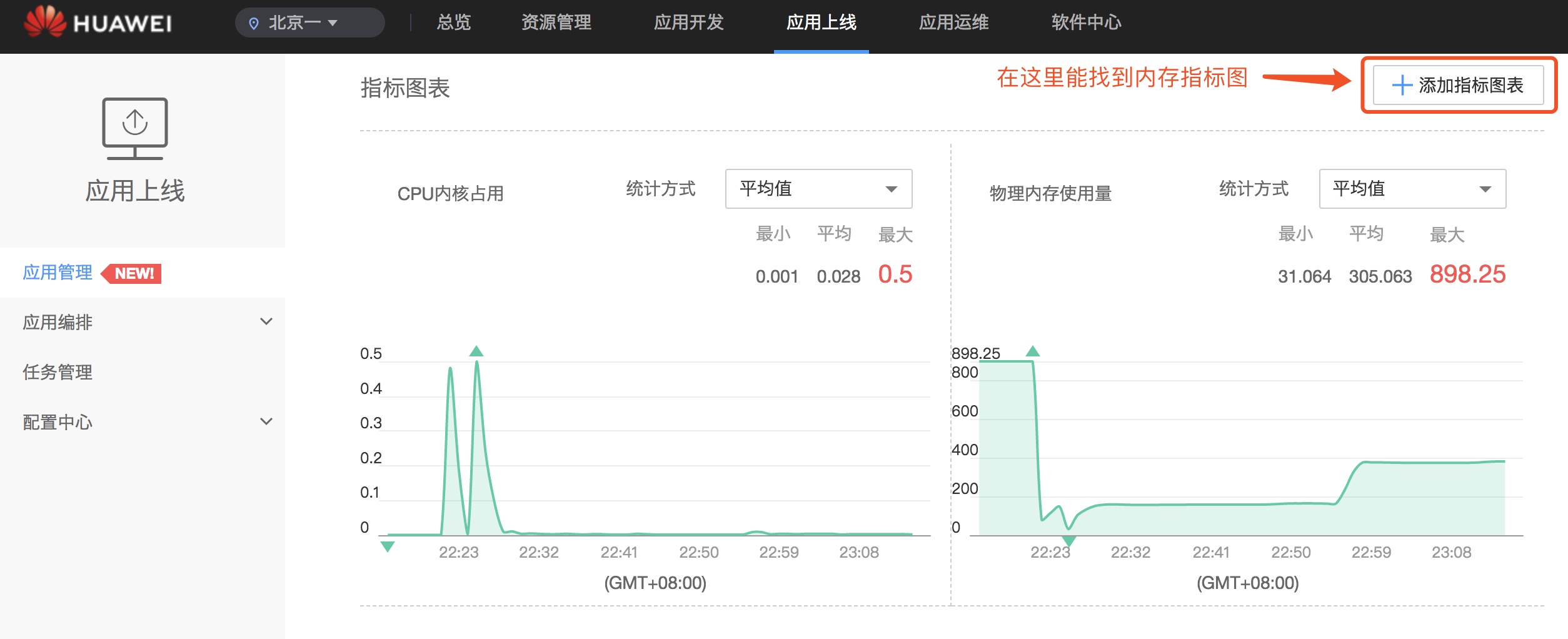Click the 物理内存使用量 chart title
This screenshot has height=639, width=1568.
(1050, 194)
